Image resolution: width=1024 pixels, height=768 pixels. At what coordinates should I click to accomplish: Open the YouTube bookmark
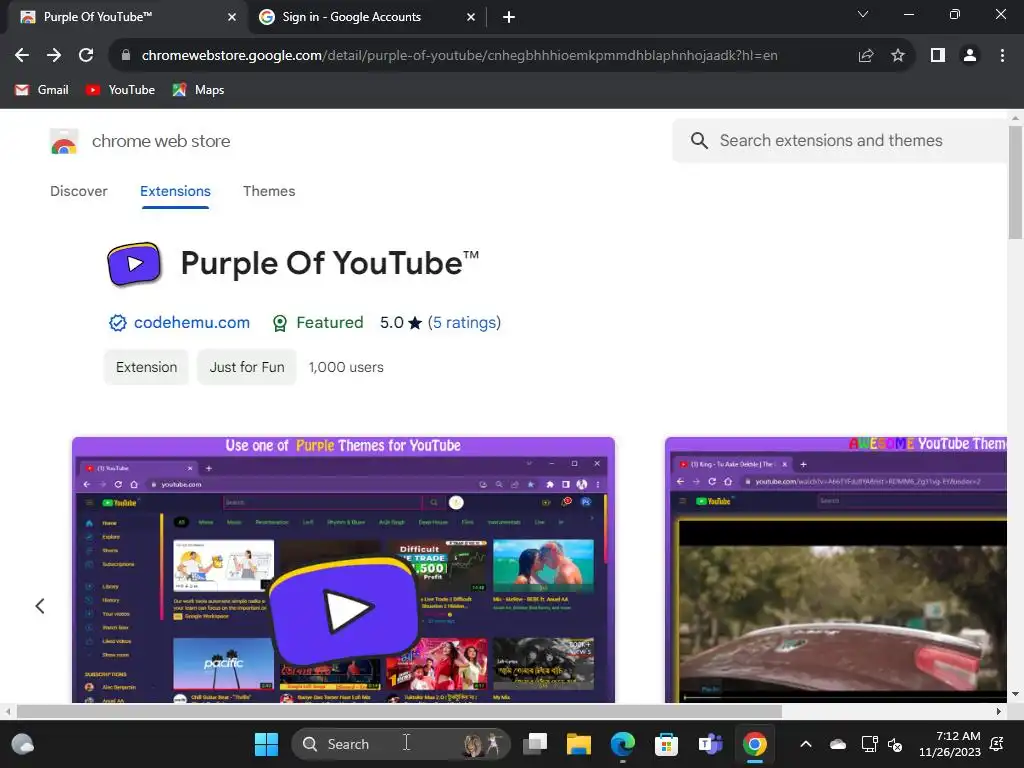coord(120,90)
